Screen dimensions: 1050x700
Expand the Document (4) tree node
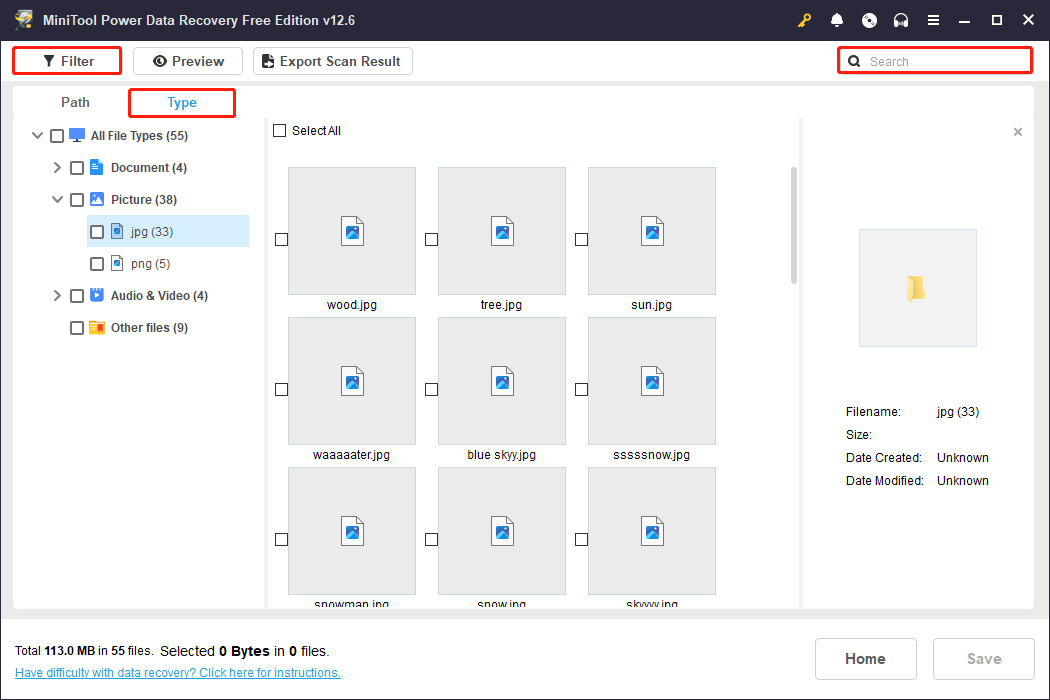[x=57, y=168]
